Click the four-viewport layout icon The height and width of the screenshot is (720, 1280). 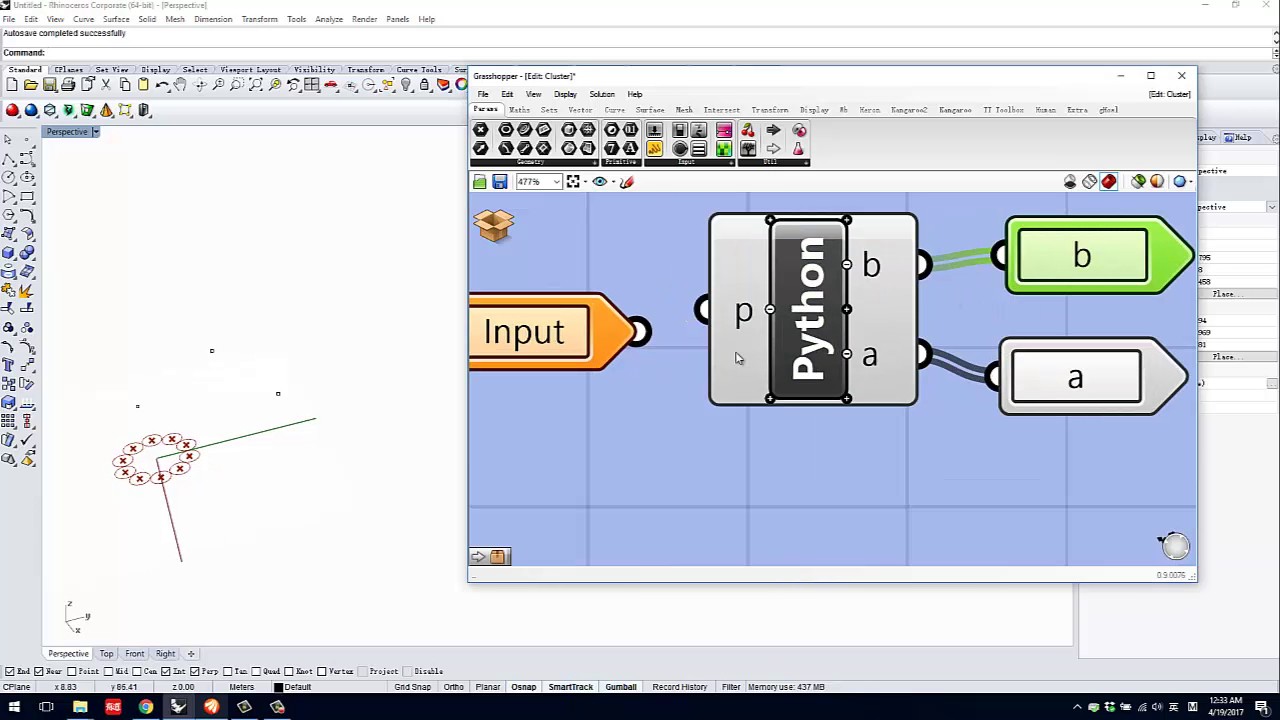coord(311,85)
